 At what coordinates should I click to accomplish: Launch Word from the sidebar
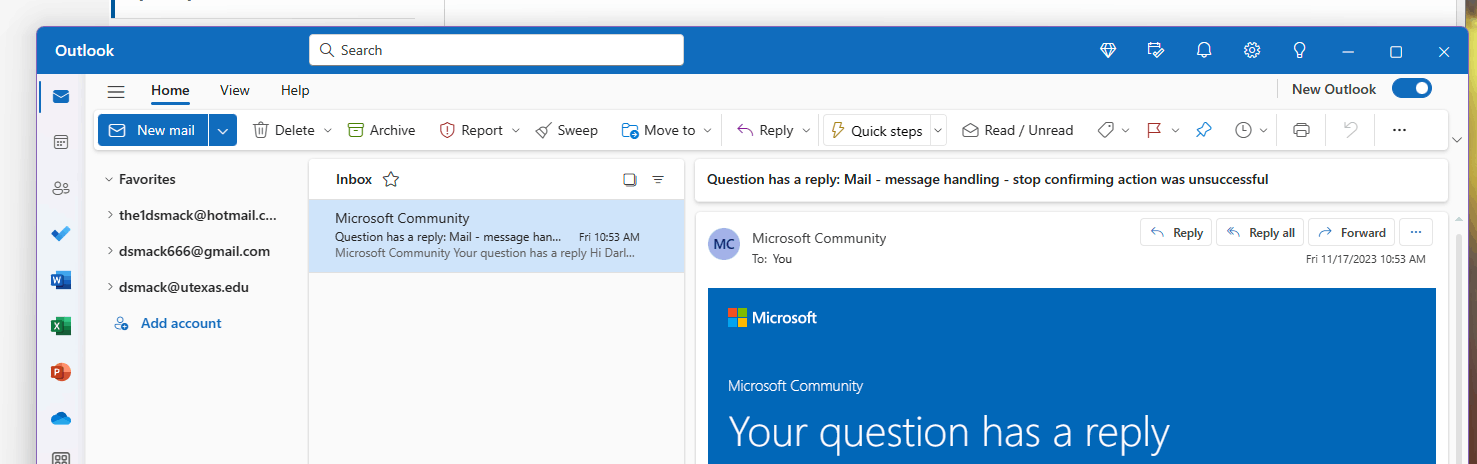pos(61,280)
